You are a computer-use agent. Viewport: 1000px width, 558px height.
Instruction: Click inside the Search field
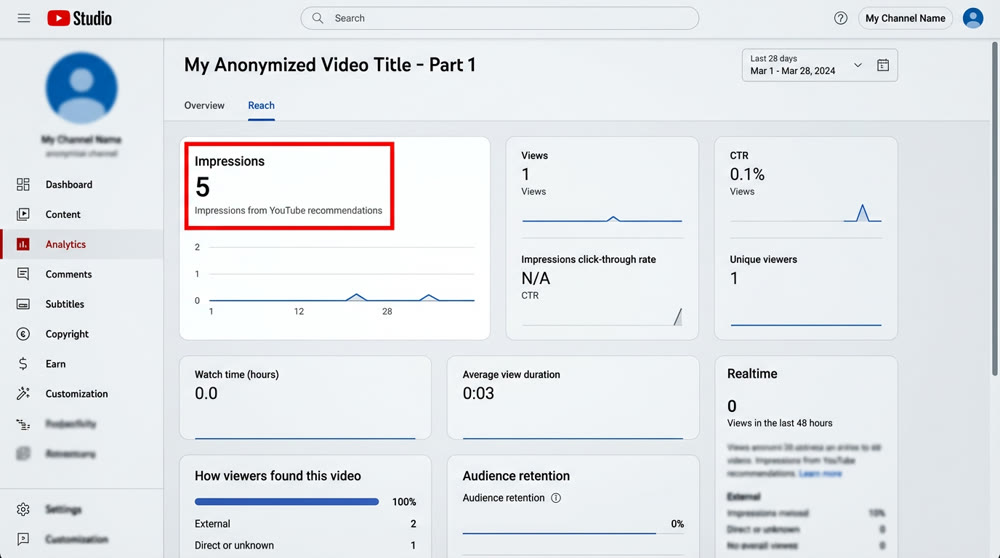(x=499, y=18)
